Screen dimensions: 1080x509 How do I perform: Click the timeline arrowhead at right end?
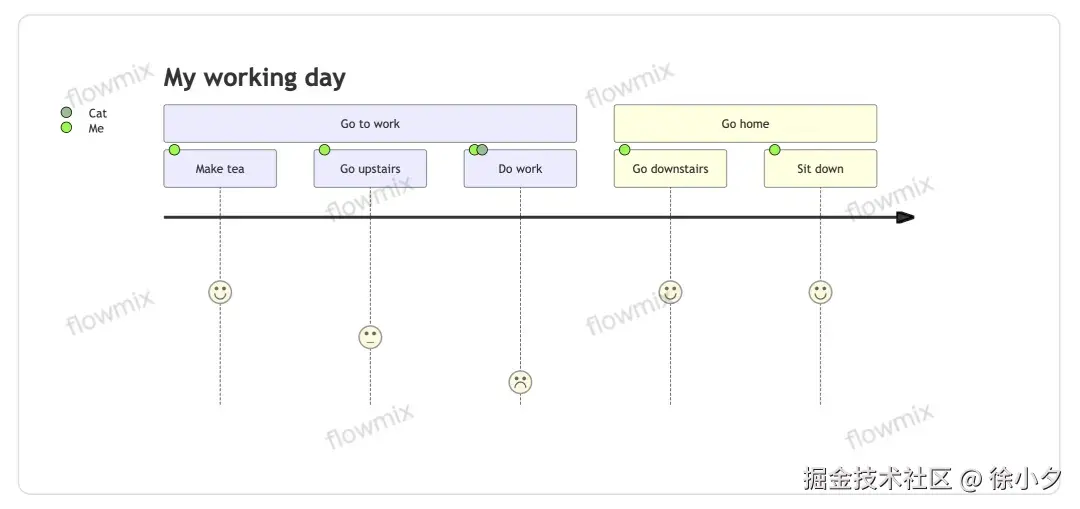coord(905,217)
